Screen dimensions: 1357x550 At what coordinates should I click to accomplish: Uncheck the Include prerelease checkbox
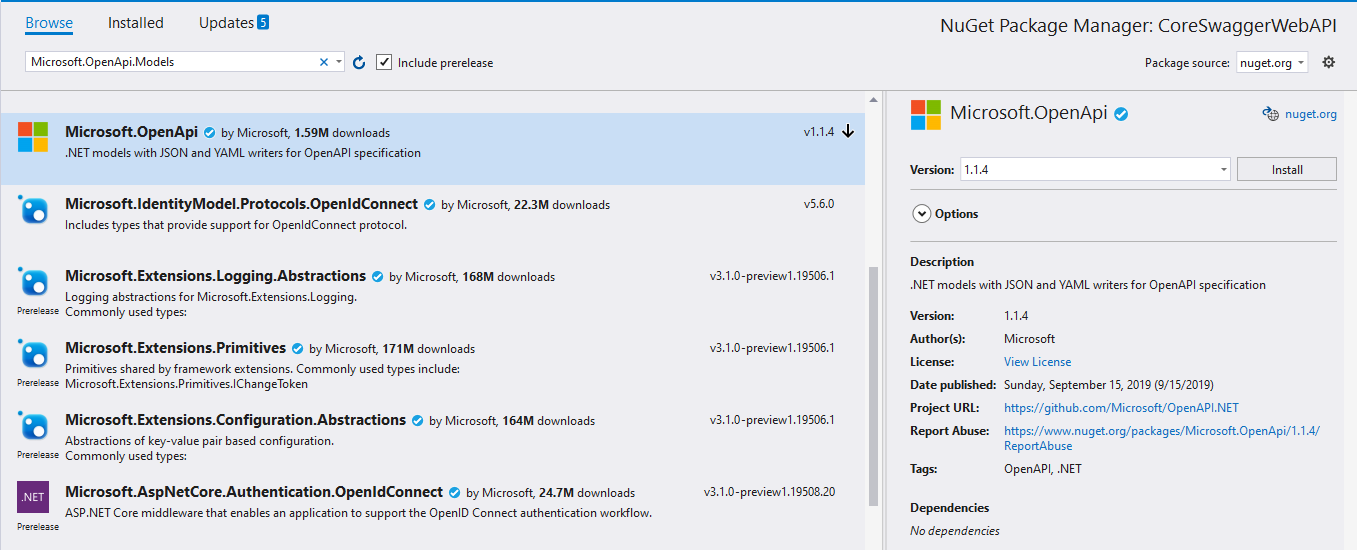[x=384, y=62]
